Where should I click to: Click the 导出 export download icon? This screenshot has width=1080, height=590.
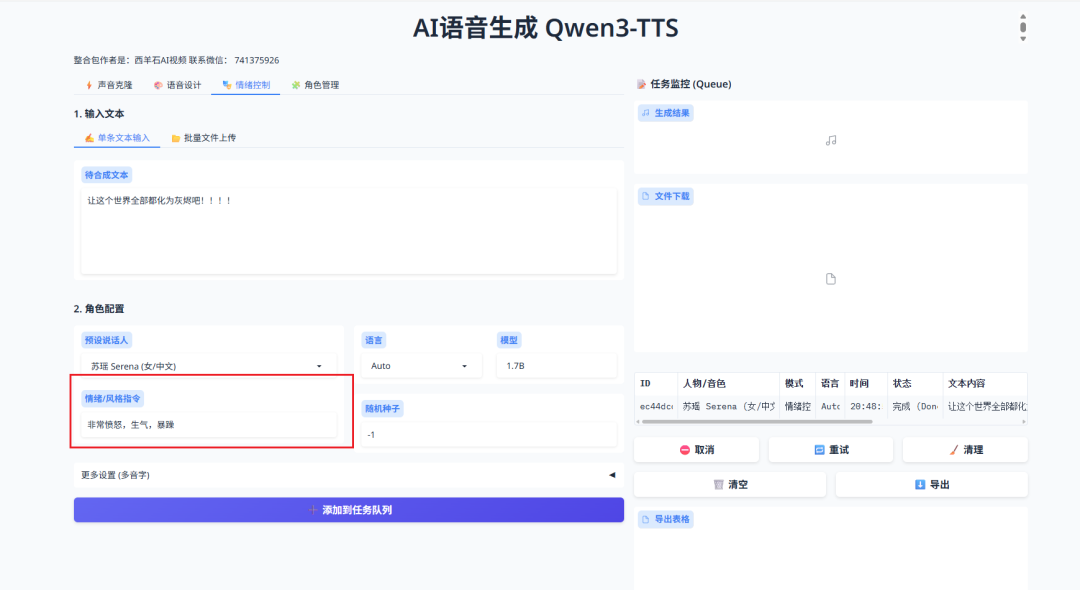918,484
